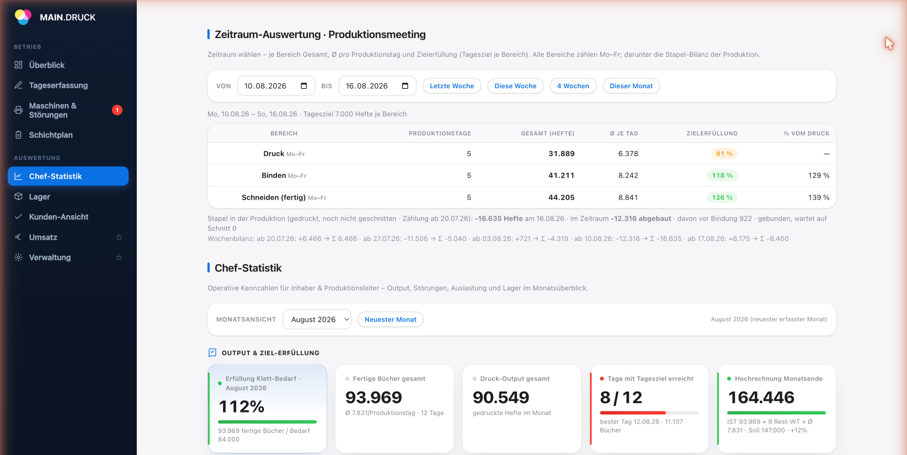Viewport: 907px width, 455px height.
Task: Open the Fertige Bücher gesamt card
Action: point(394,409)
